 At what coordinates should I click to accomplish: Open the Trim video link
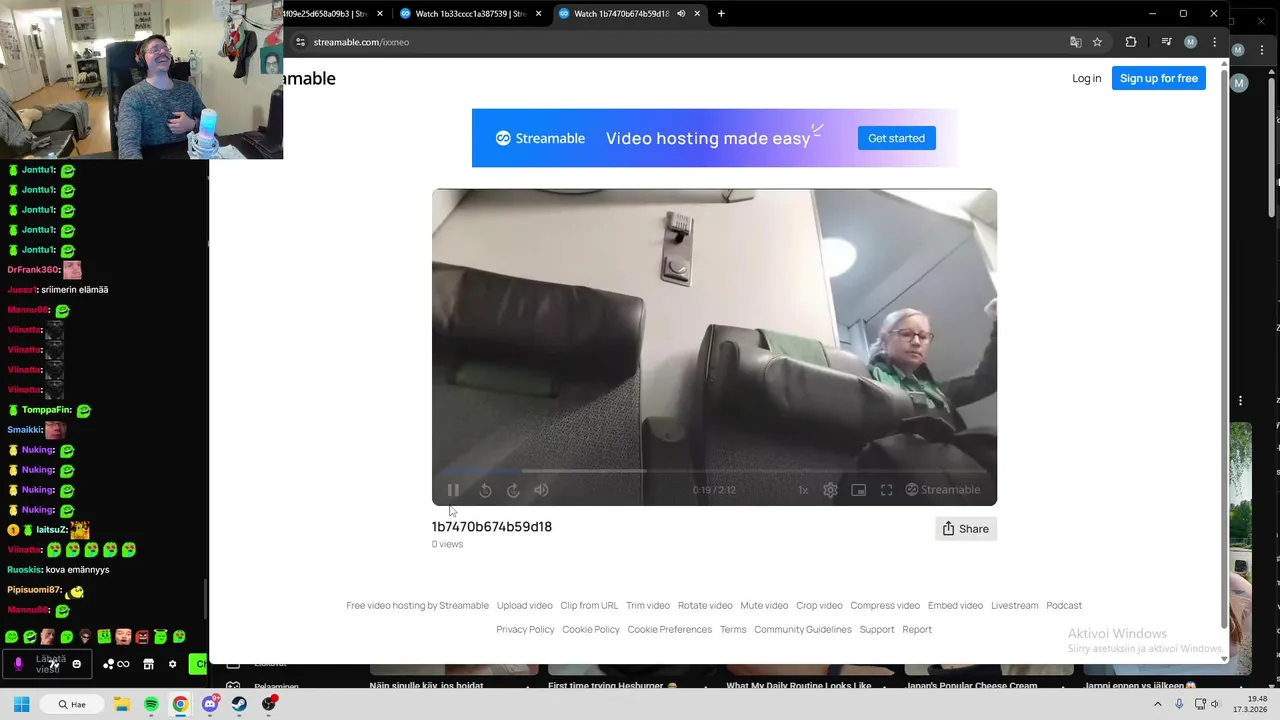648,605
